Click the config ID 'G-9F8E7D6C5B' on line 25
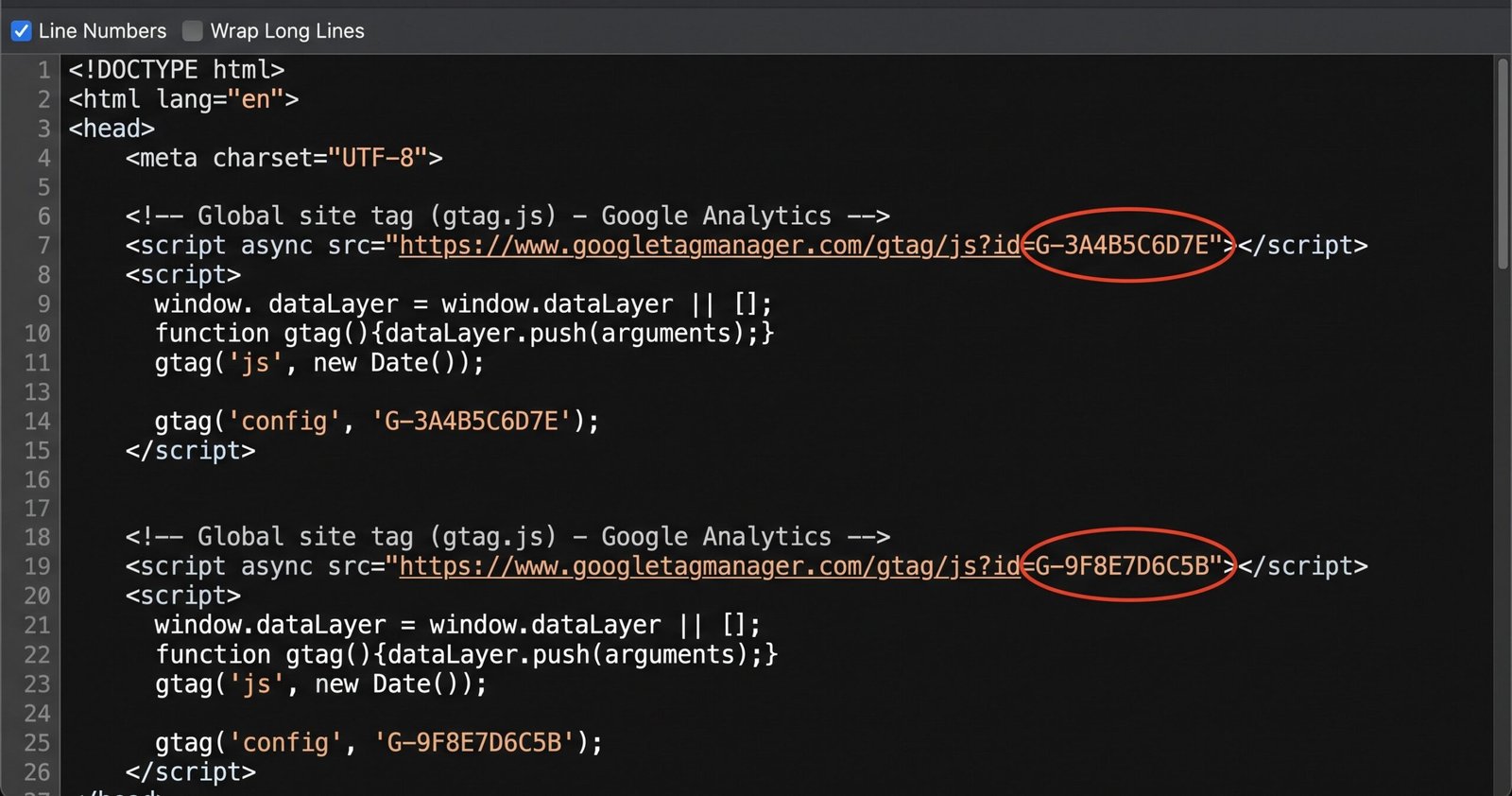This screenshot has width=1512, height=796. pos(475,742)
